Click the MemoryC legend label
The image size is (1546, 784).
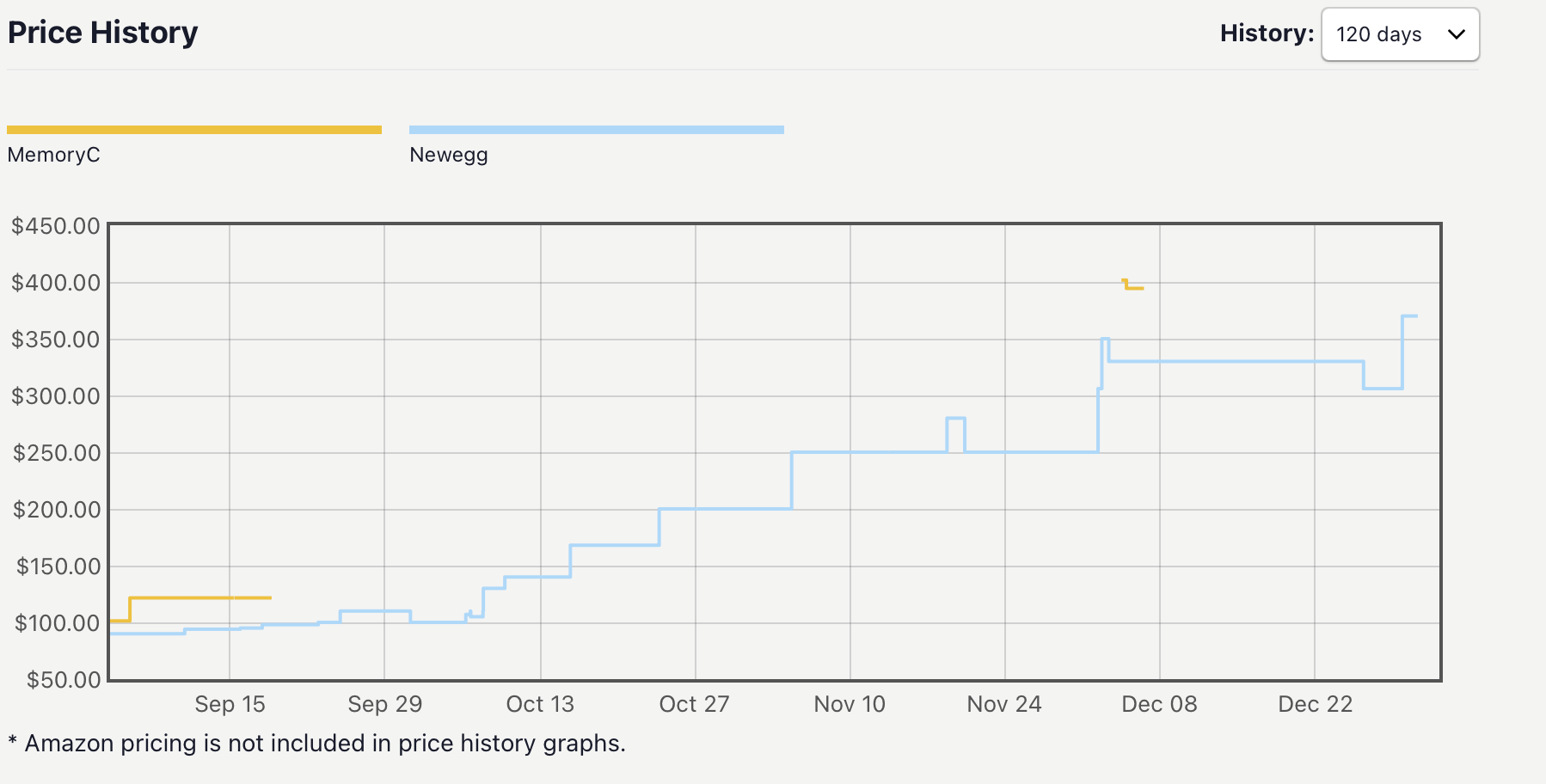53,155
